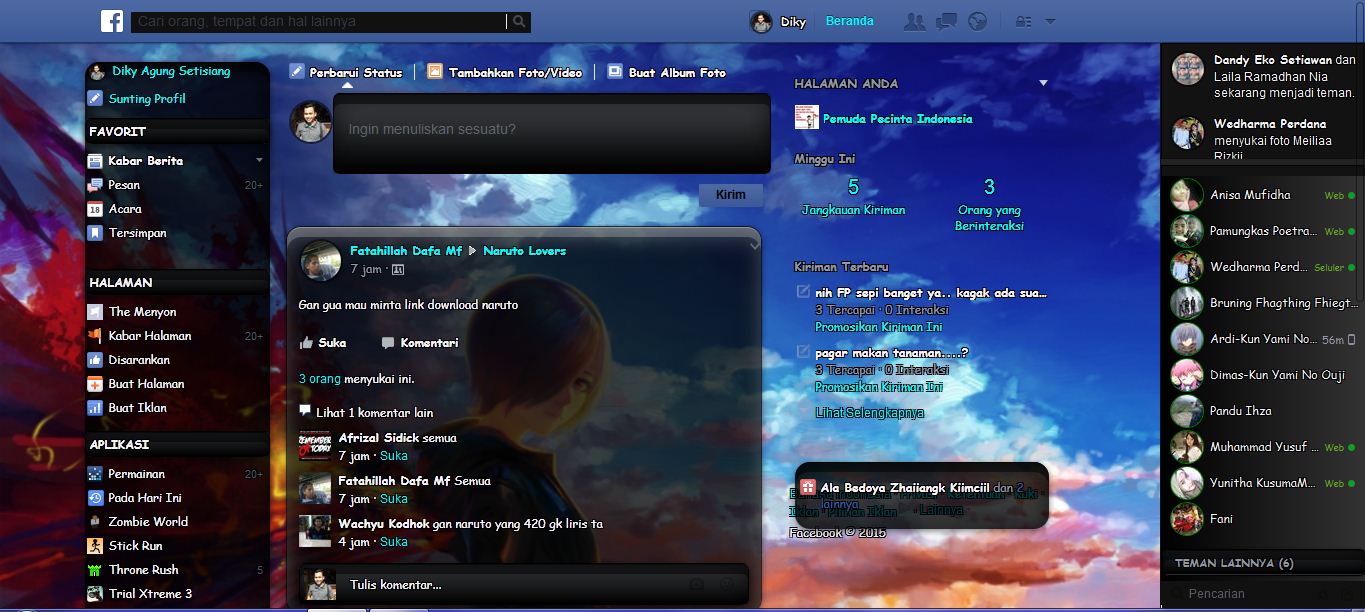Open chat with Dimas-Kun Yami No Ouji

(x=1263, y=375)
